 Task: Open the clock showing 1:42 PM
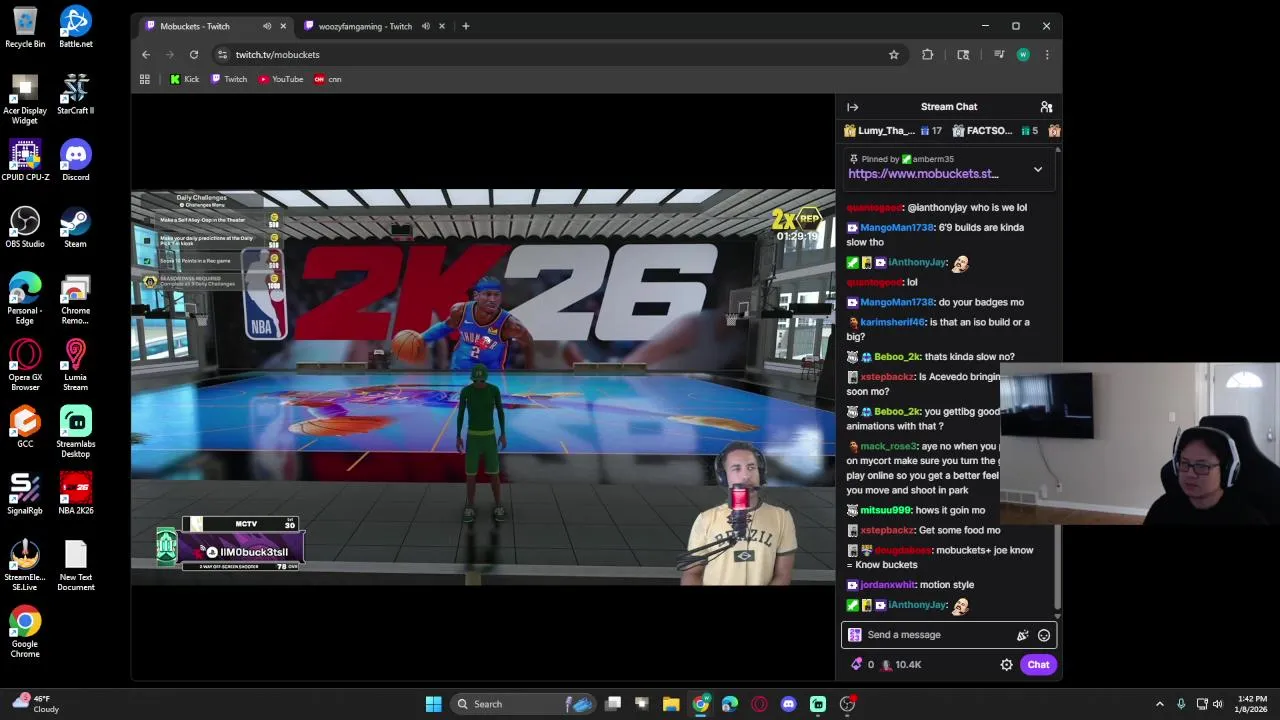[x=1252, y=704]
